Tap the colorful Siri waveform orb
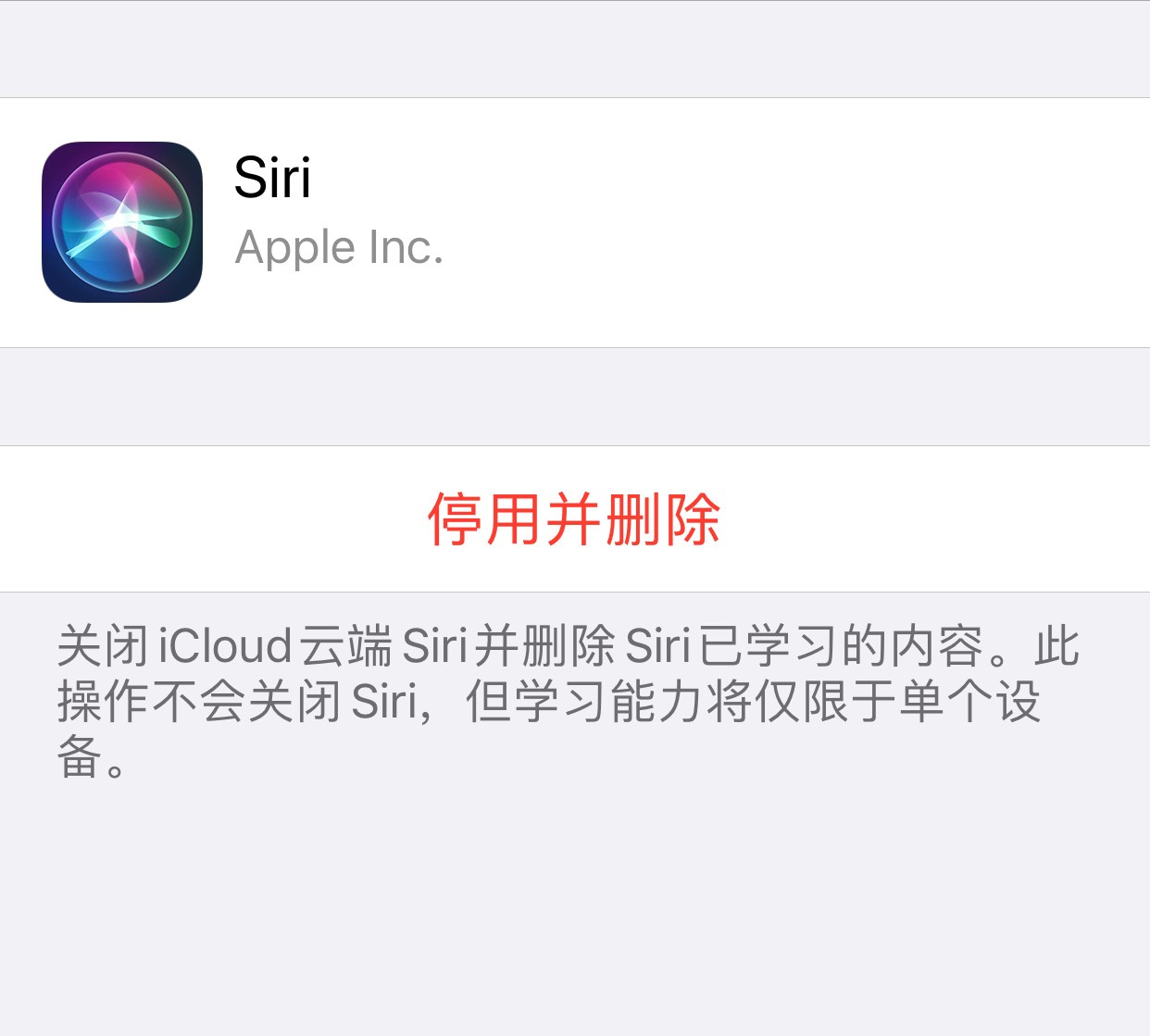 coord(122,222)
